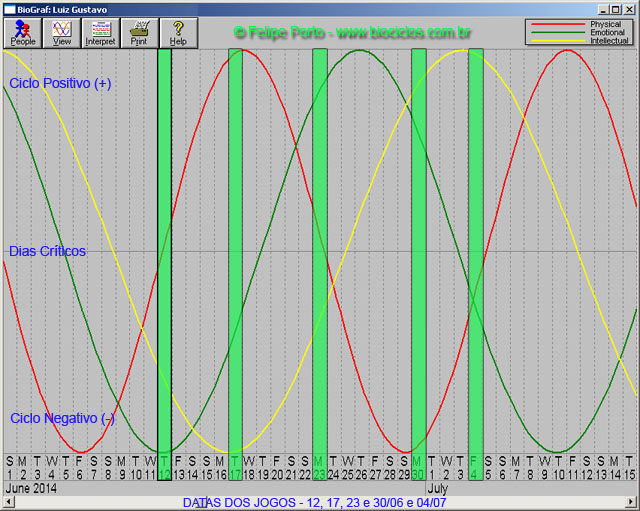
Task: Select the green bar on June 17
Action: pyautogui.click(x=235, y=250)
